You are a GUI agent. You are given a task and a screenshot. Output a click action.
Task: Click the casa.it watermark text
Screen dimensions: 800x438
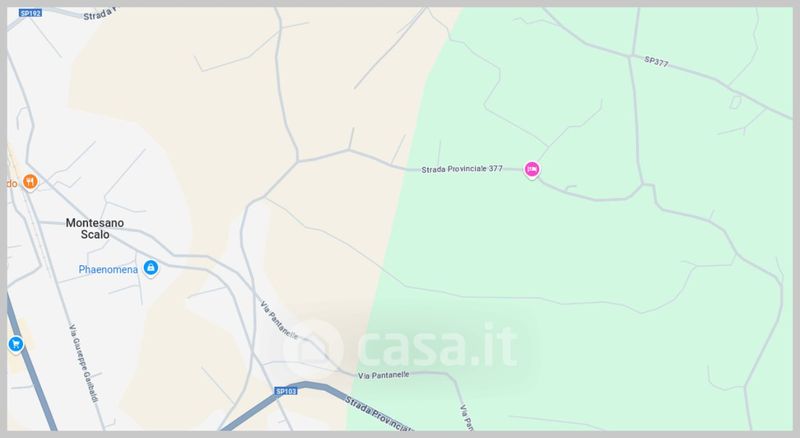(x=438, y=345)
